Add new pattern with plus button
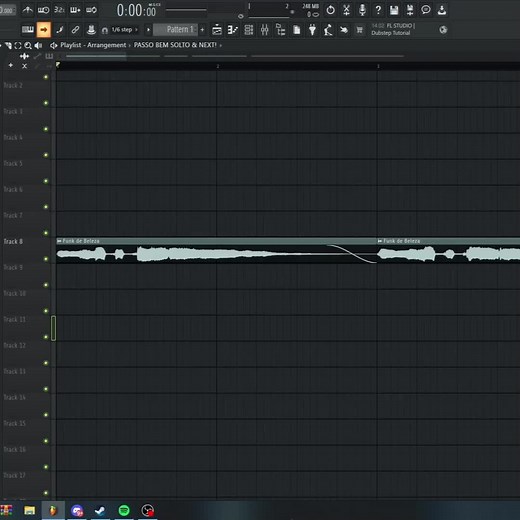The height and width of the screenshot is (520, 520). (202, 30)
